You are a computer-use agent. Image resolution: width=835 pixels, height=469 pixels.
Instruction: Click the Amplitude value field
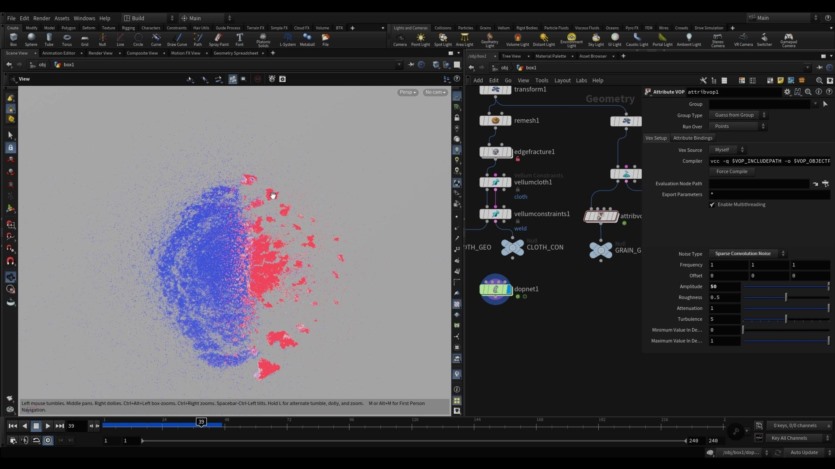tap(724, 286)
